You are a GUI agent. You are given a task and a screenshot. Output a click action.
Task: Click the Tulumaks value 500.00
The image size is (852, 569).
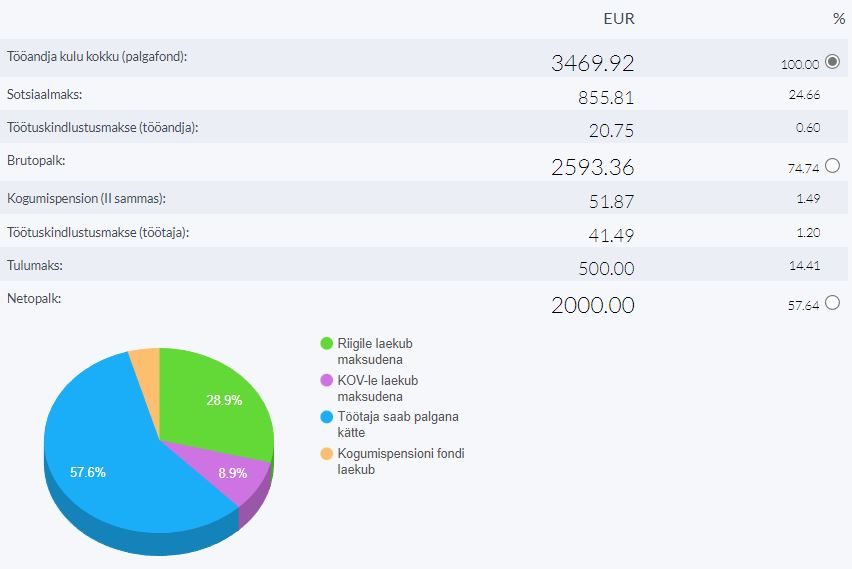click(x=606, y=269)
